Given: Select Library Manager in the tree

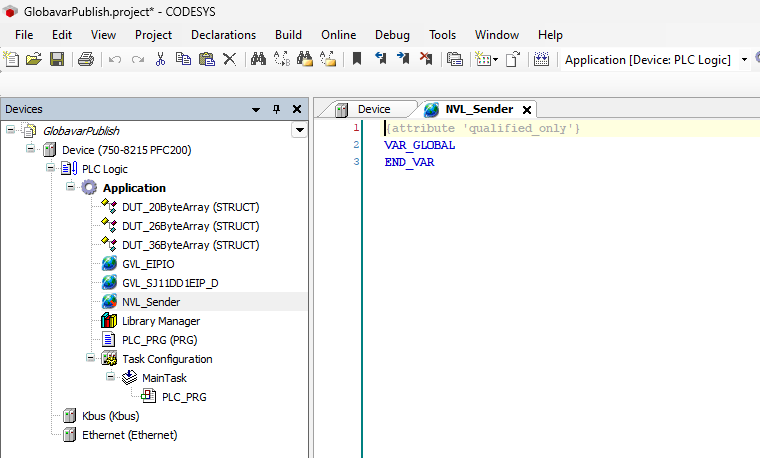Looking at the screenshot, I should click(x=161, y=321).
